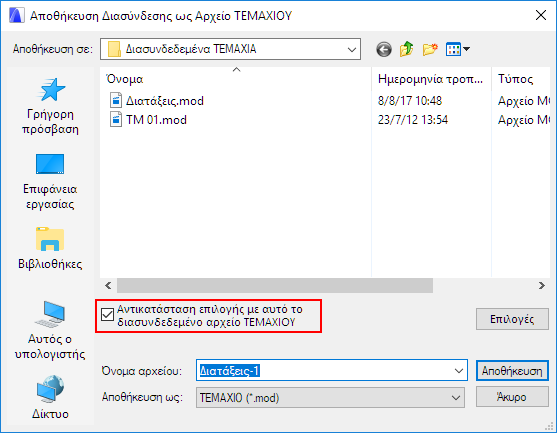Screen dimensions: 557x433
Task: Click the horizontal scrollbar right arrow
Action: point(542,286)
